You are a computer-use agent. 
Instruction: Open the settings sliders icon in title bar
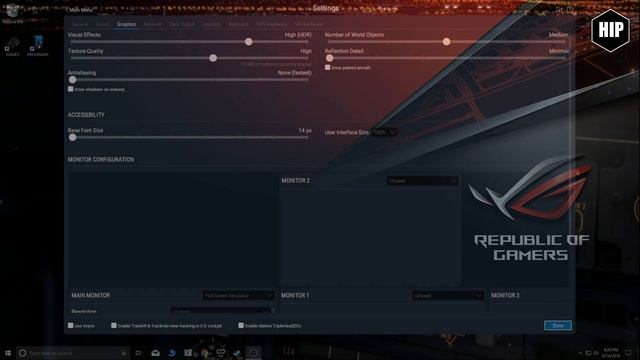click(559, 9)
